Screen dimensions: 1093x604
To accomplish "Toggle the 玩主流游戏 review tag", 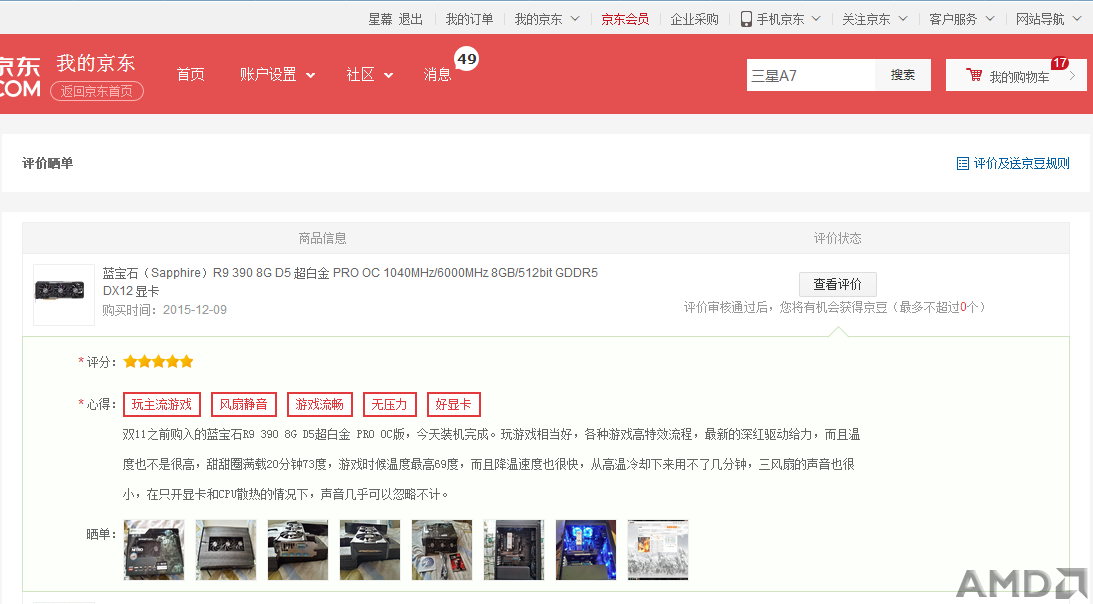I will pyautogui.click(x=162, y=405).
